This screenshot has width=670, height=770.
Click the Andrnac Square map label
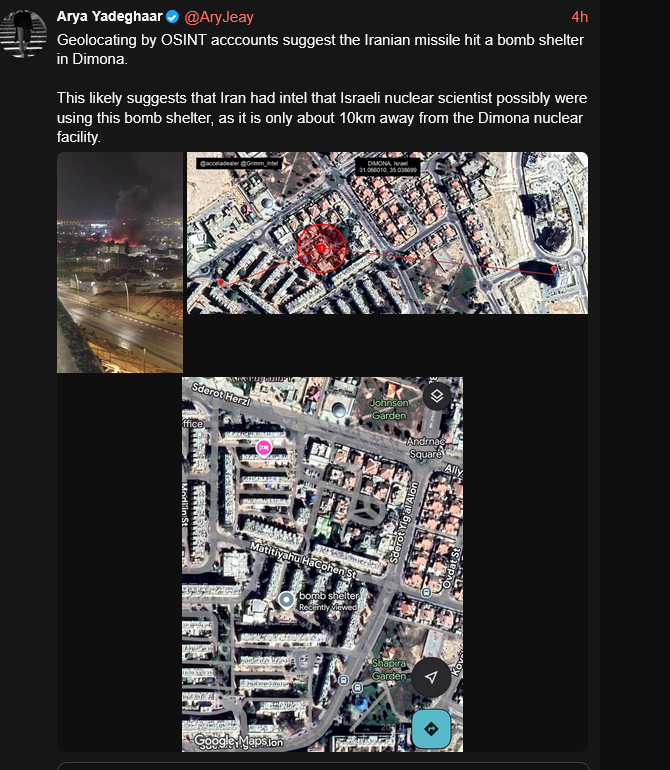click(425, 448)
